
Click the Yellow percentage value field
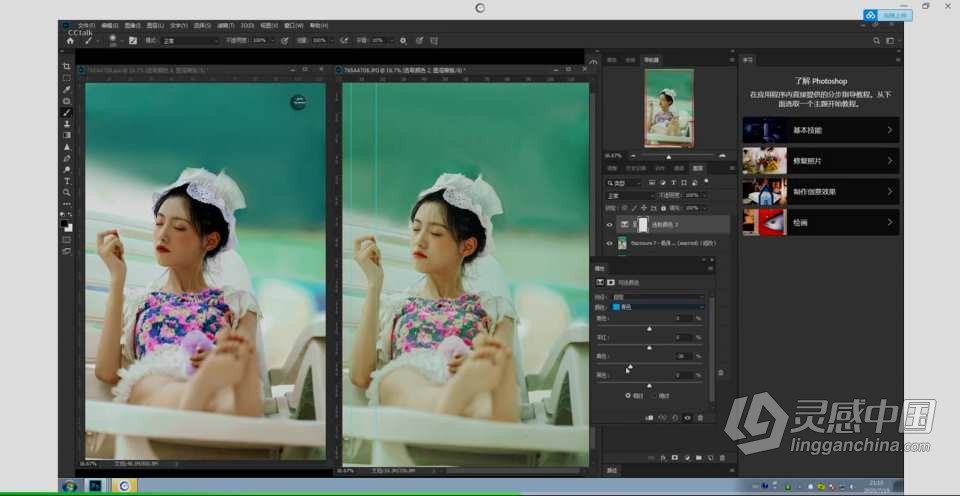pos(683,356)
